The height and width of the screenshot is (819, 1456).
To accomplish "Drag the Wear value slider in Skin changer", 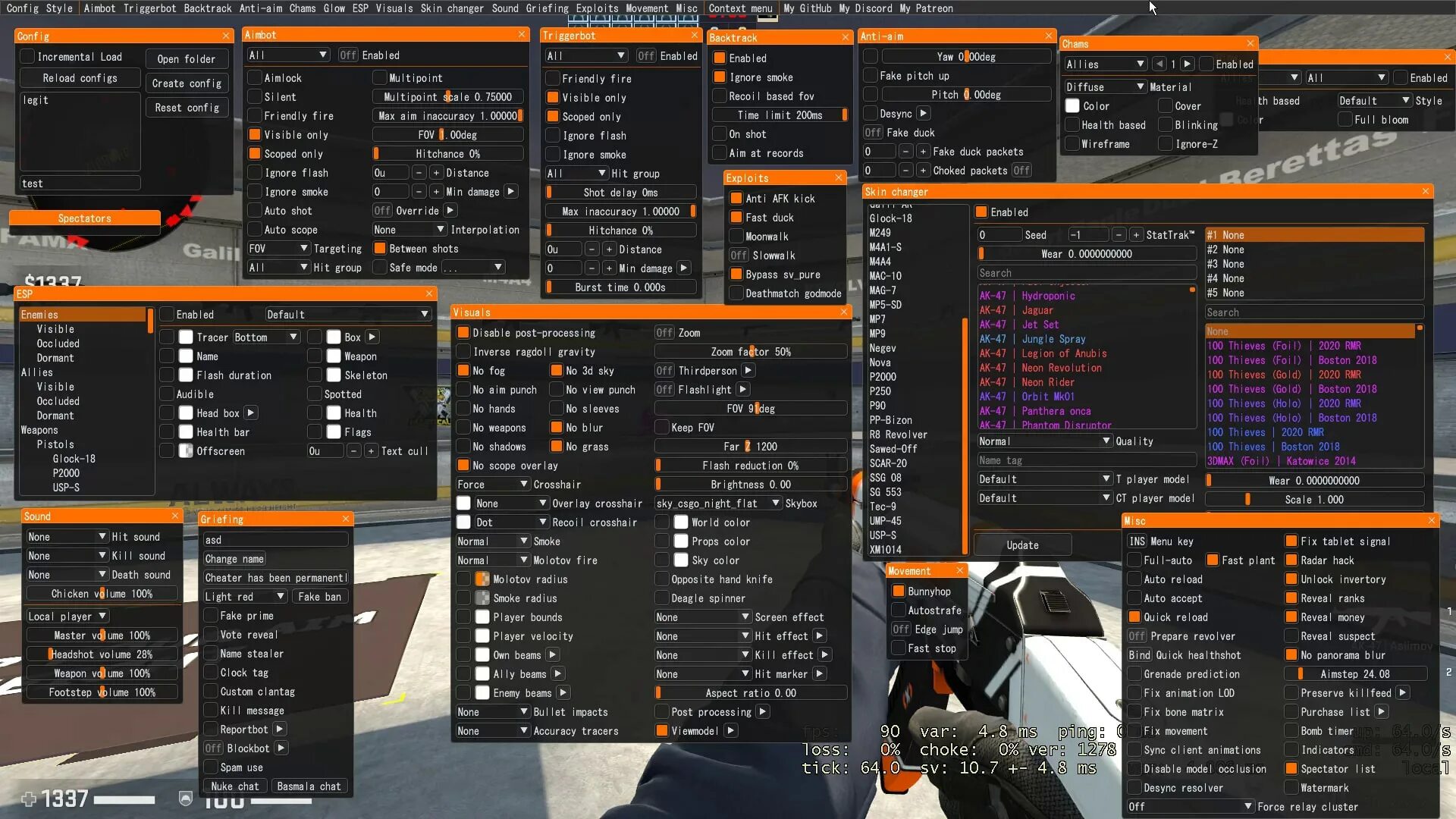I will click(x=984, y=254).
